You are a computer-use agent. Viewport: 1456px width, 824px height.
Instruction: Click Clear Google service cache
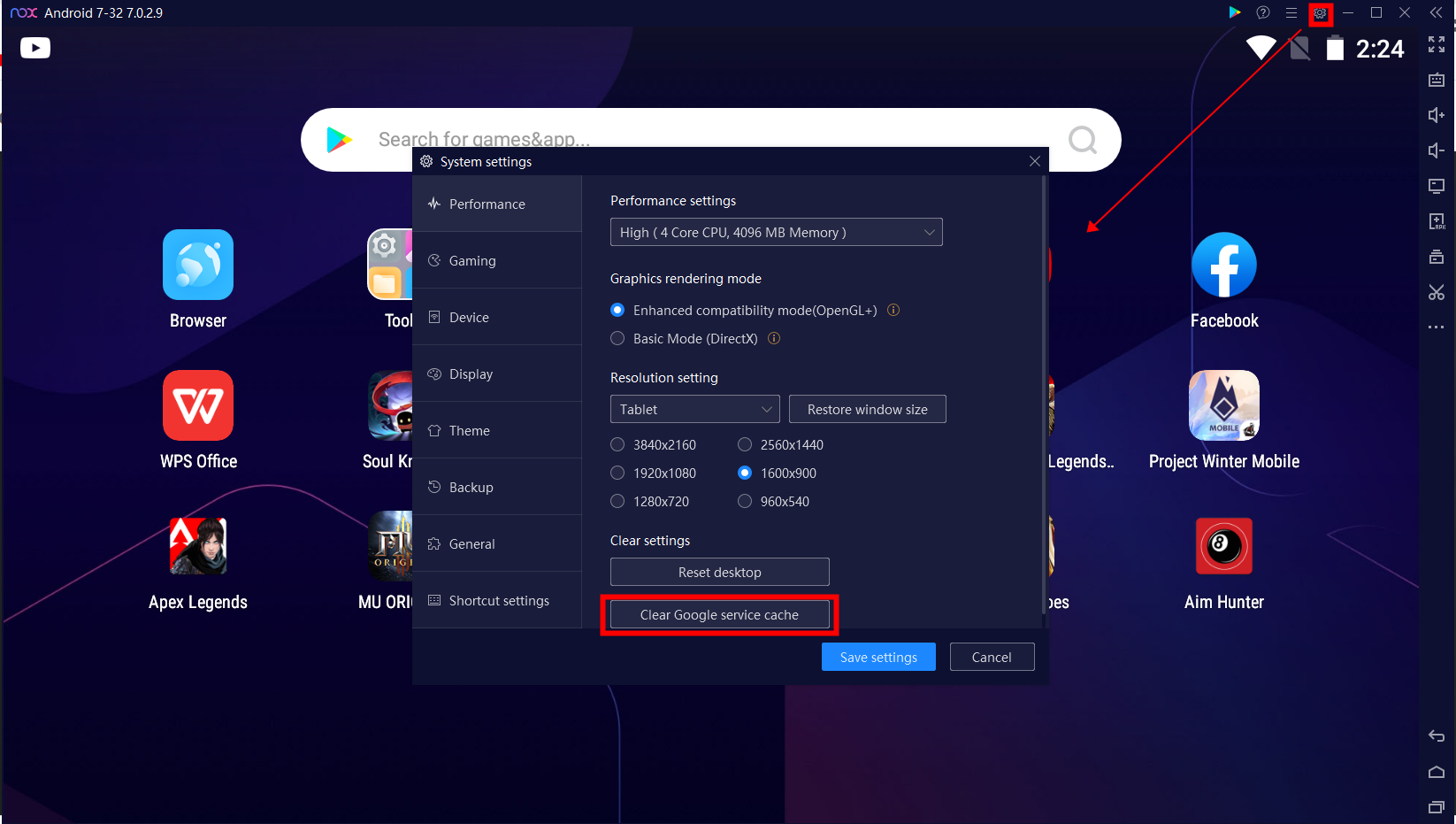point(720,614)
